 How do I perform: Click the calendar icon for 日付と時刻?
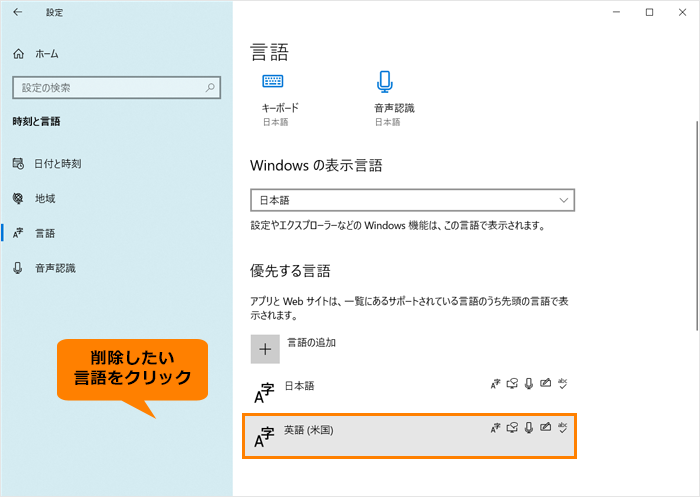18,164
